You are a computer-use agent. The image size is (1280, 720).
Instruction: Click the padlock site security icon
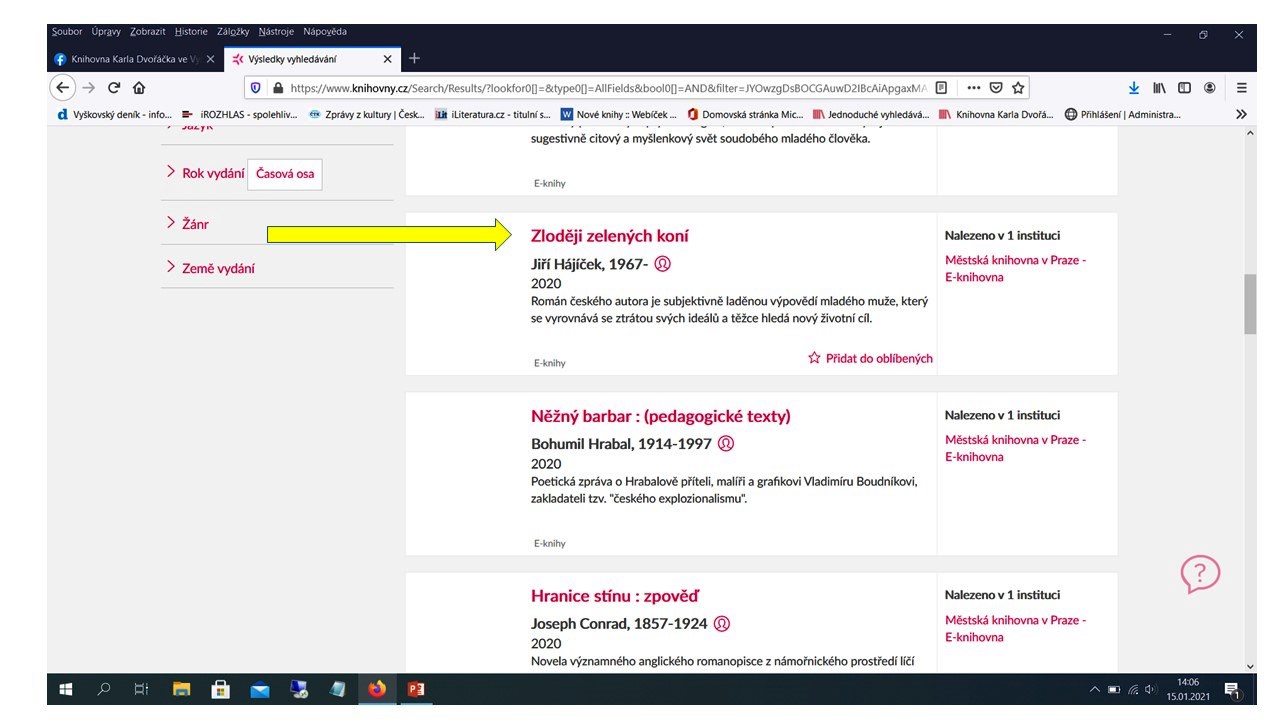pyautogui.click(x=277, y=87)
